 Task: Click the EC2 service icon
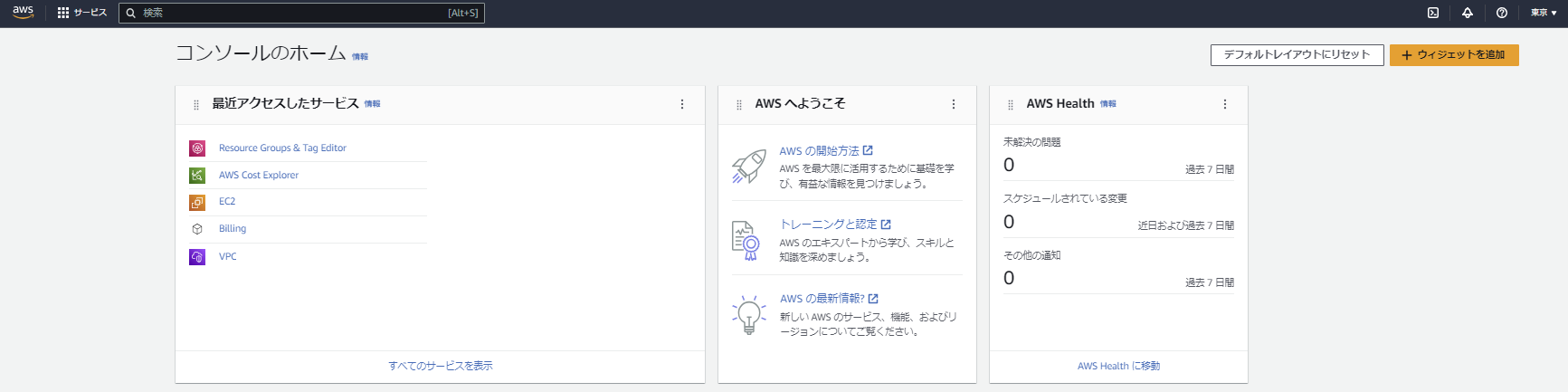click(197, 202)
